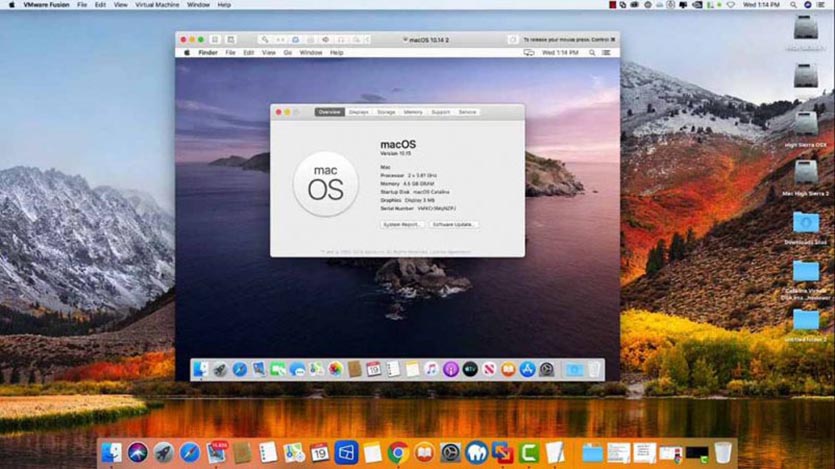Launch Google Chrome from the host dock
835x469 pixels.
[x=398, y=453]
